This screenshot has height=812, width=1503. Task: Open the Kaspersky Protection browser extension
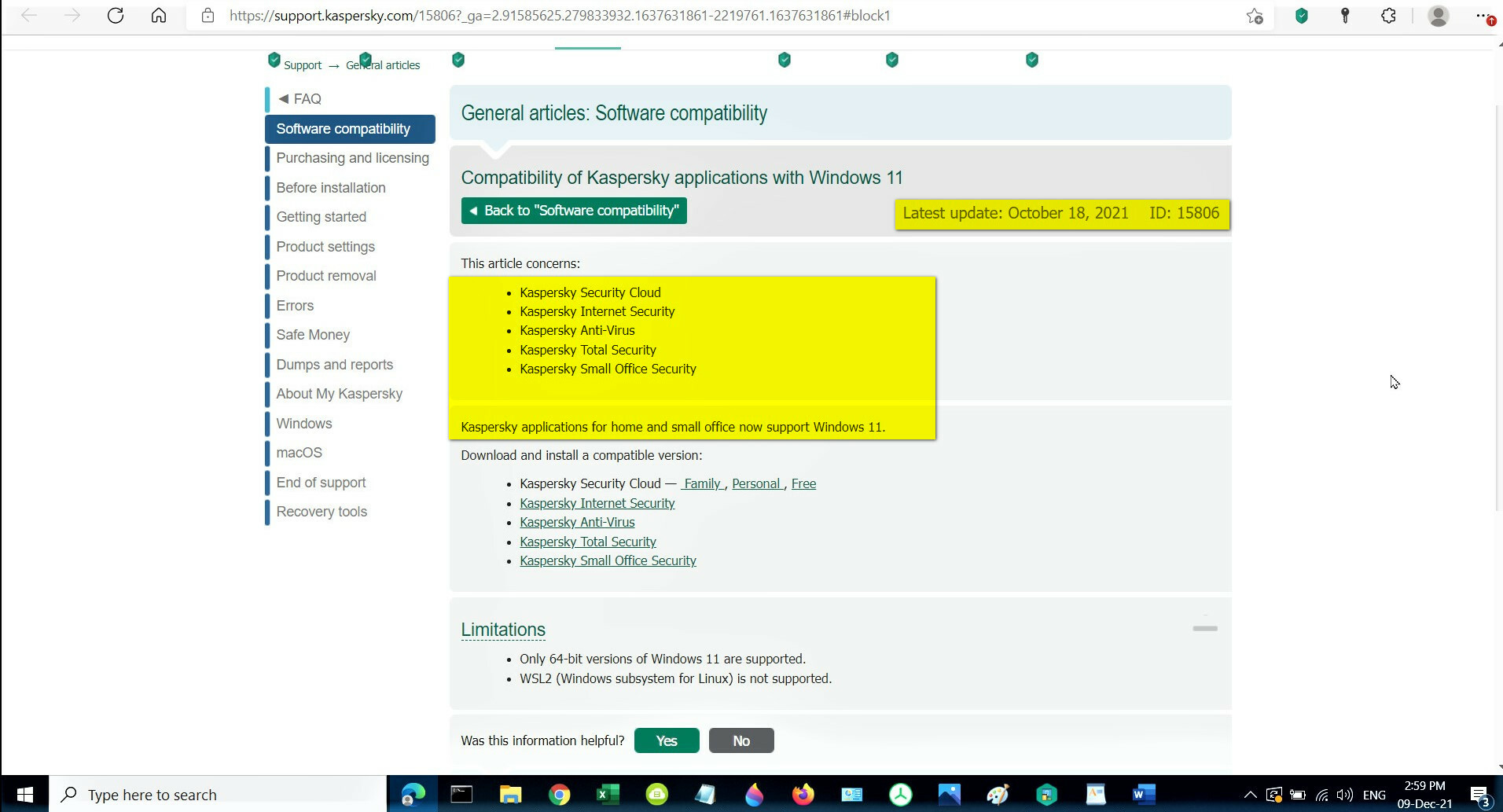(x=1302, y=16)
